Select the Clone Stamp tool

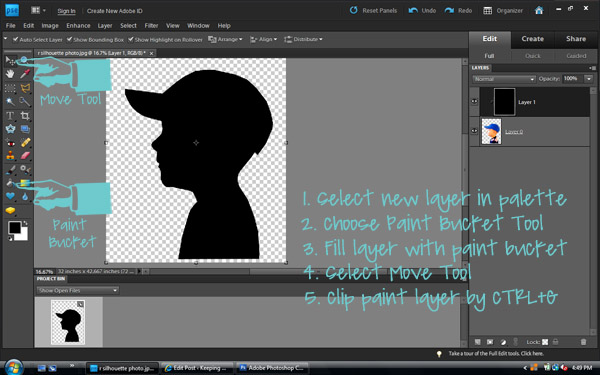(10, 156)
